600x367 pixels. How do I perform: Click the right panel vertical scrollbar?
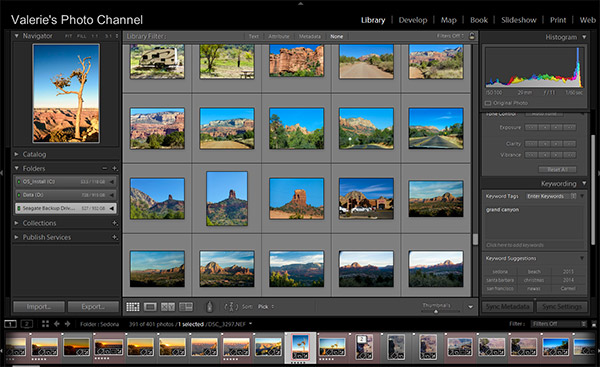593,189
